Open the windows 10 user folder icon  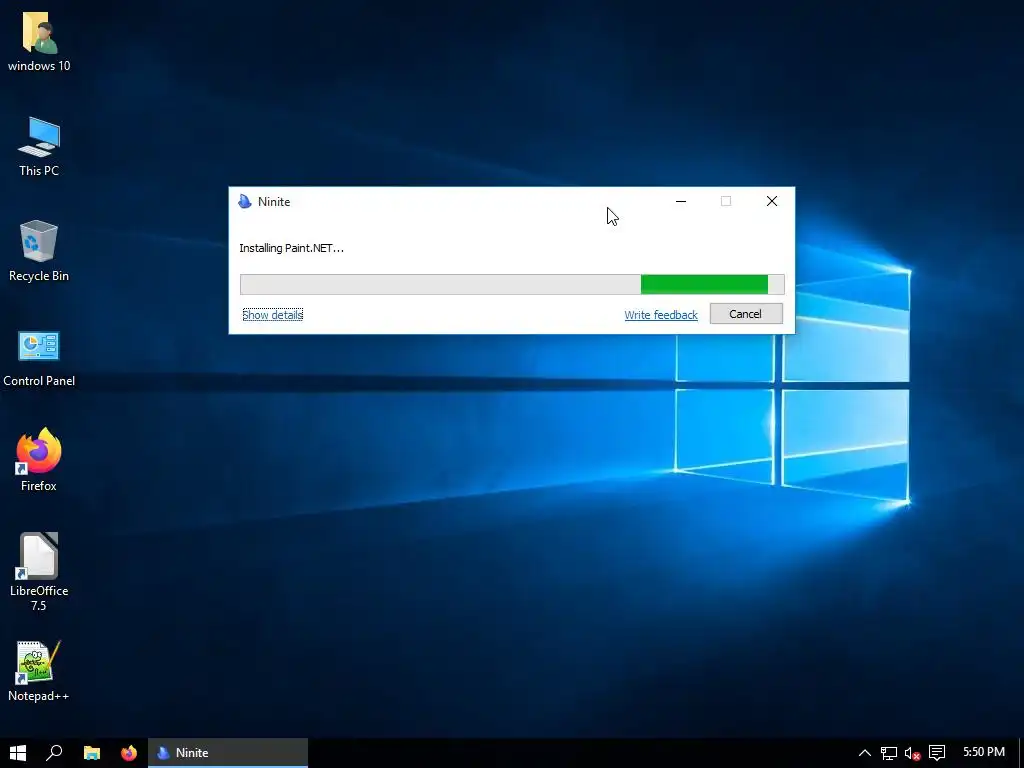tap(39, 41)
